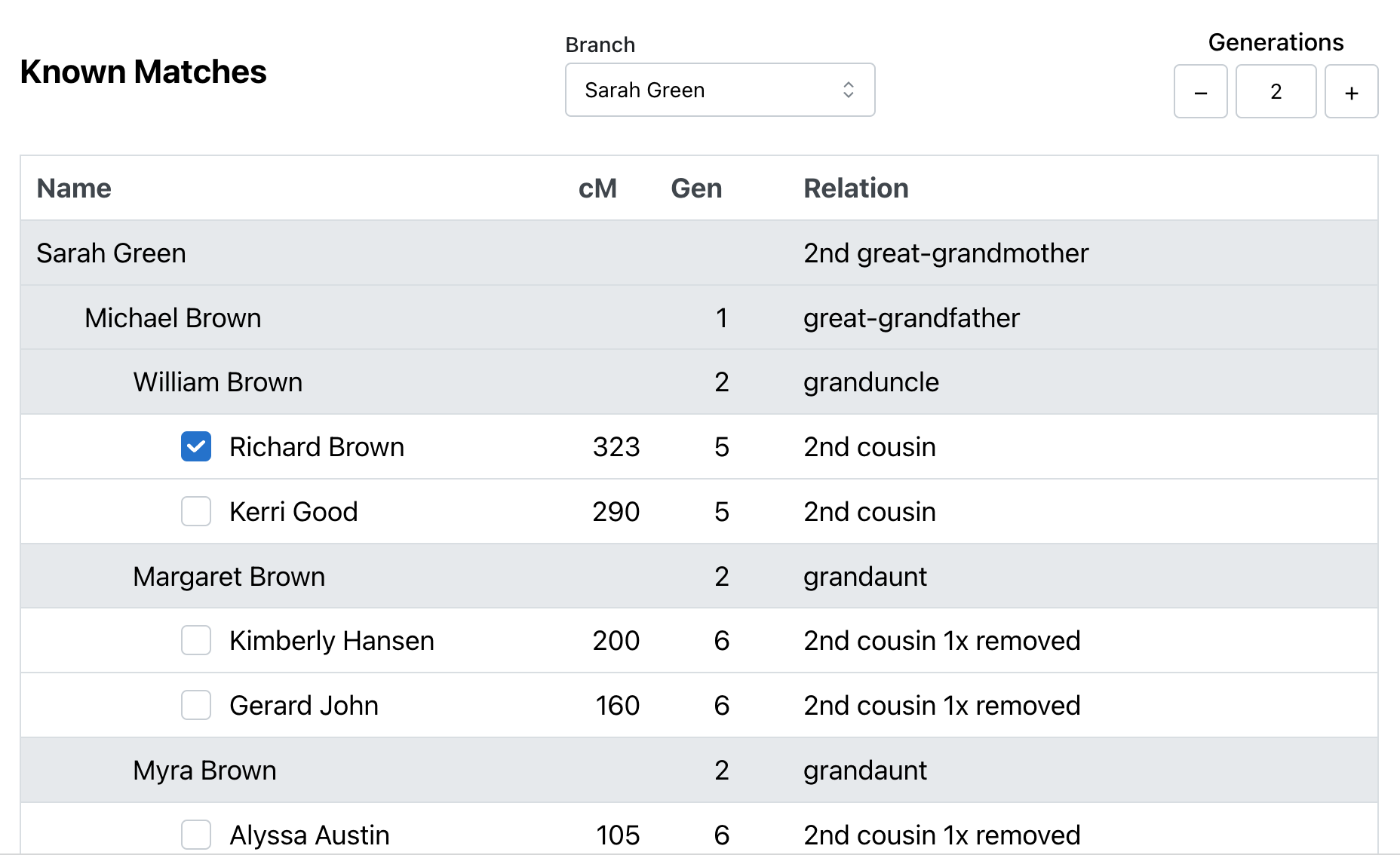Click the cM column header
This screenshot has width=1400, height=855.
[597, 188]
